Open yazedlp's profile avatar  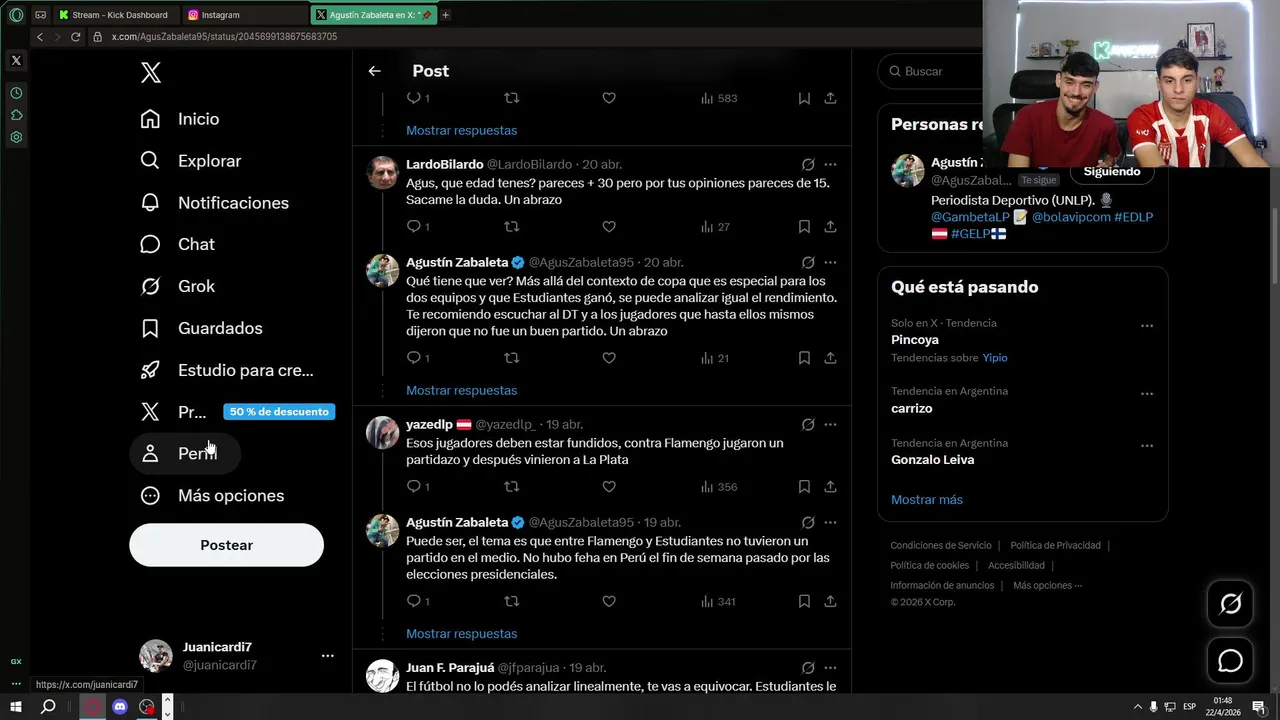tap(382, 432)
